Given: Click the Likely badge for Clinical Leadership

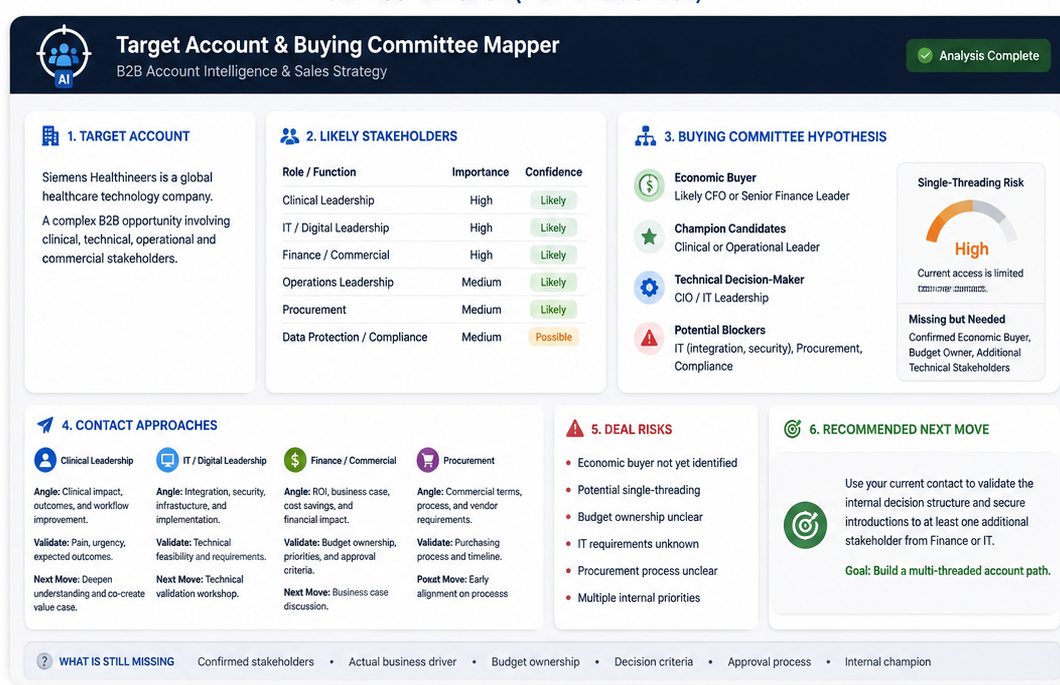Looking at the screenshot, I should click(x=553, y=200).
